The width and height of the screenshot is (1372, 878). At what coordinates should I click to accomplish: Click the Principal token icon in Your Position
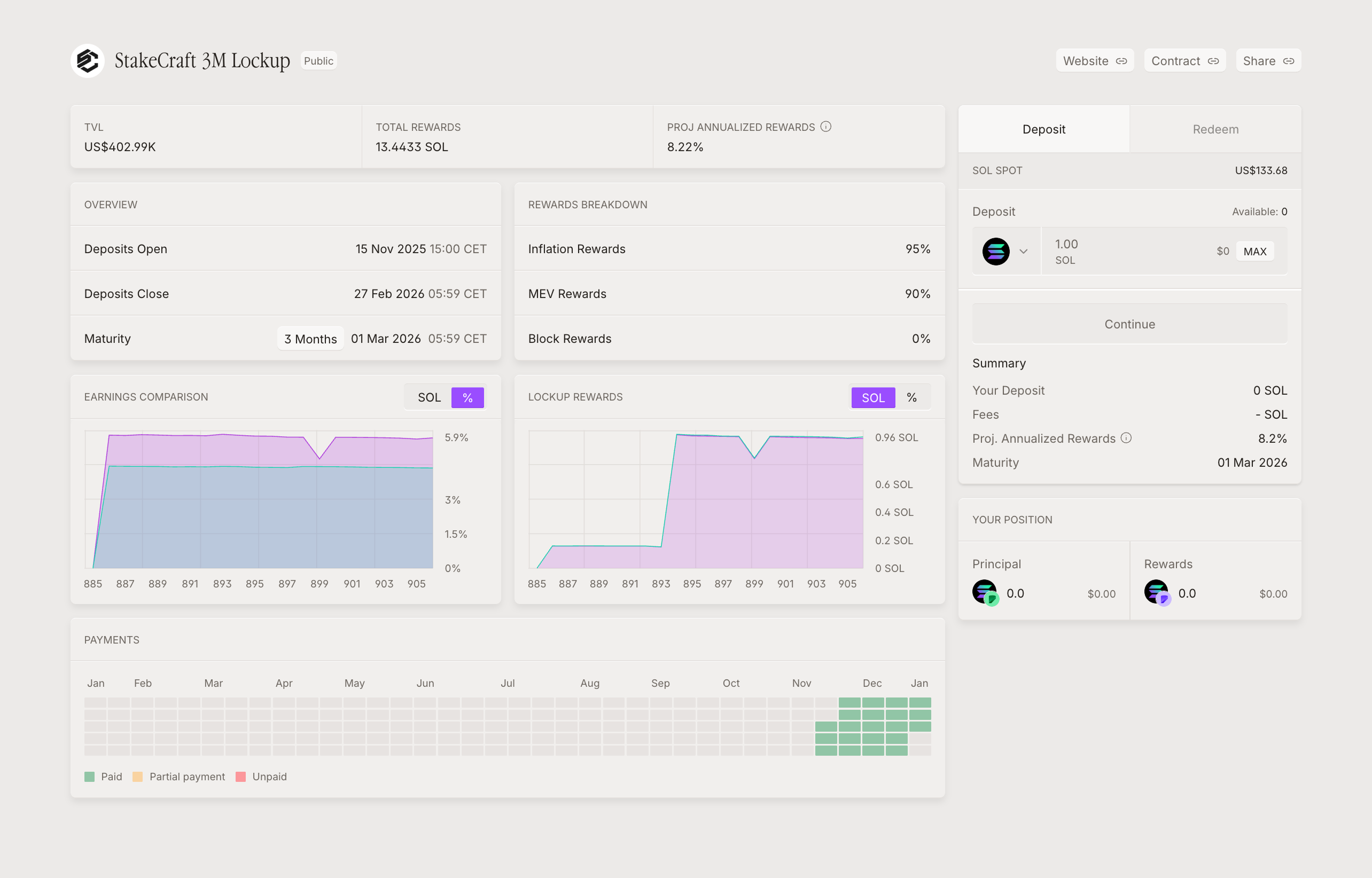point(985,593)
